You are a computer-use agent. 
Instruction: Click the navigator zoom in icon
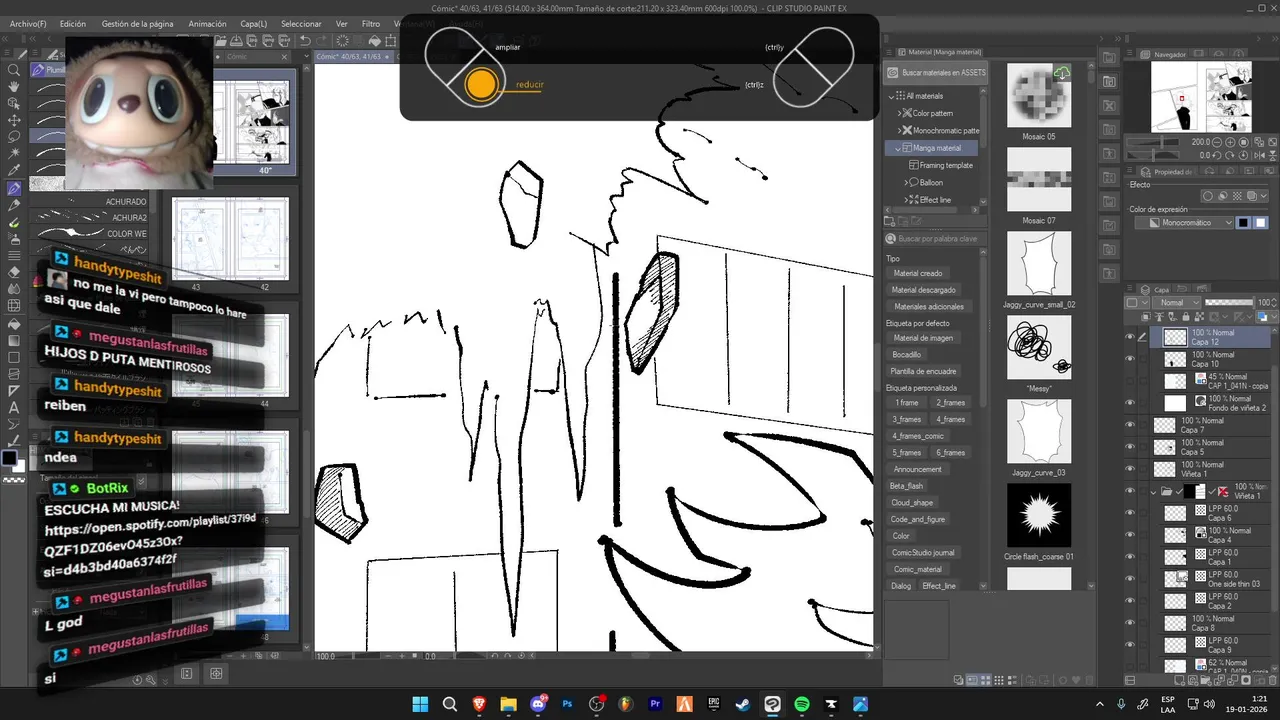pos(1230,142)
